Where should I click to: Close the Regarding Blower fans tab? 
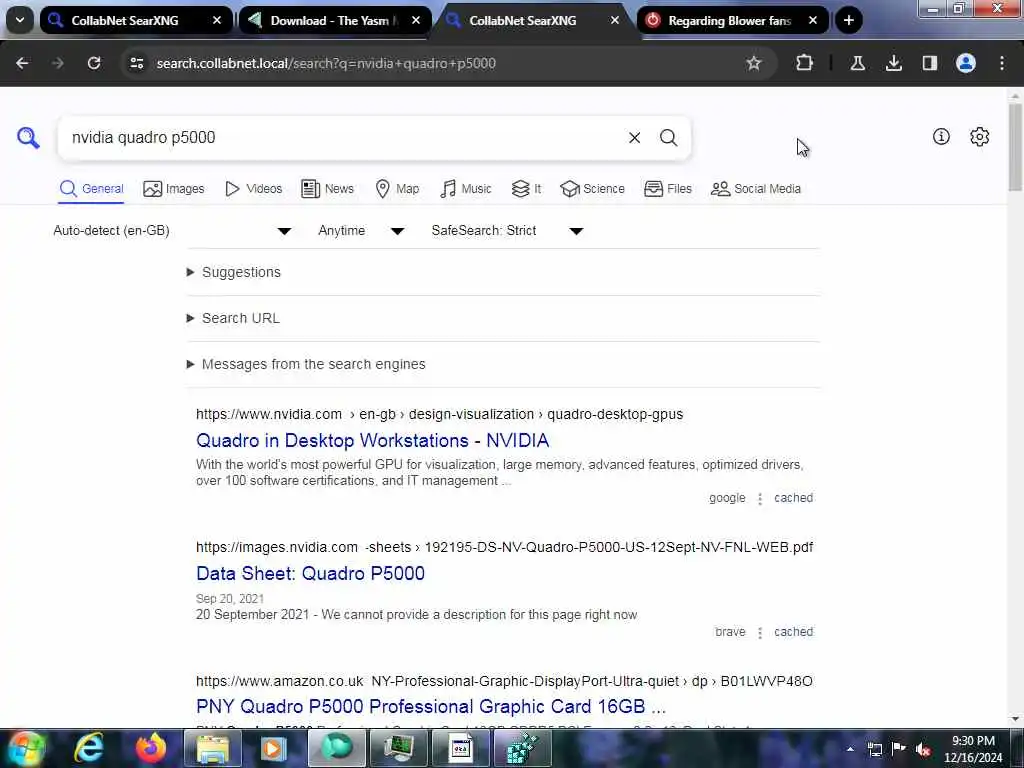[812, 20]
